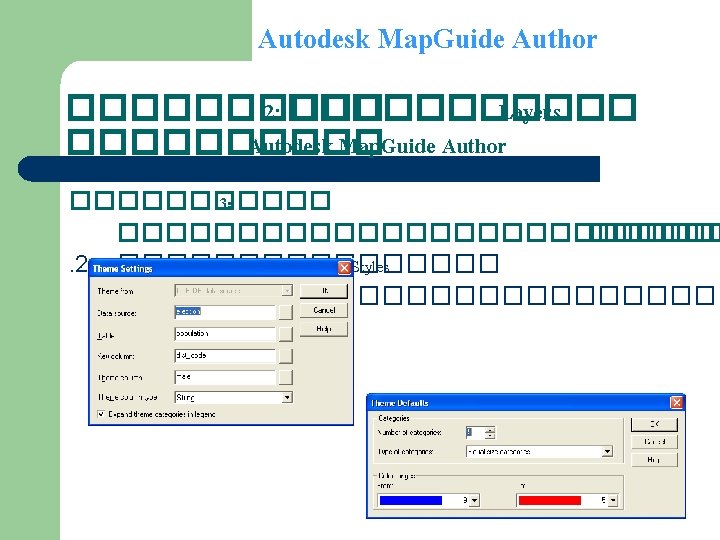
Task: Click OK in Theme Settings dialog
Action: pos(324,291)
